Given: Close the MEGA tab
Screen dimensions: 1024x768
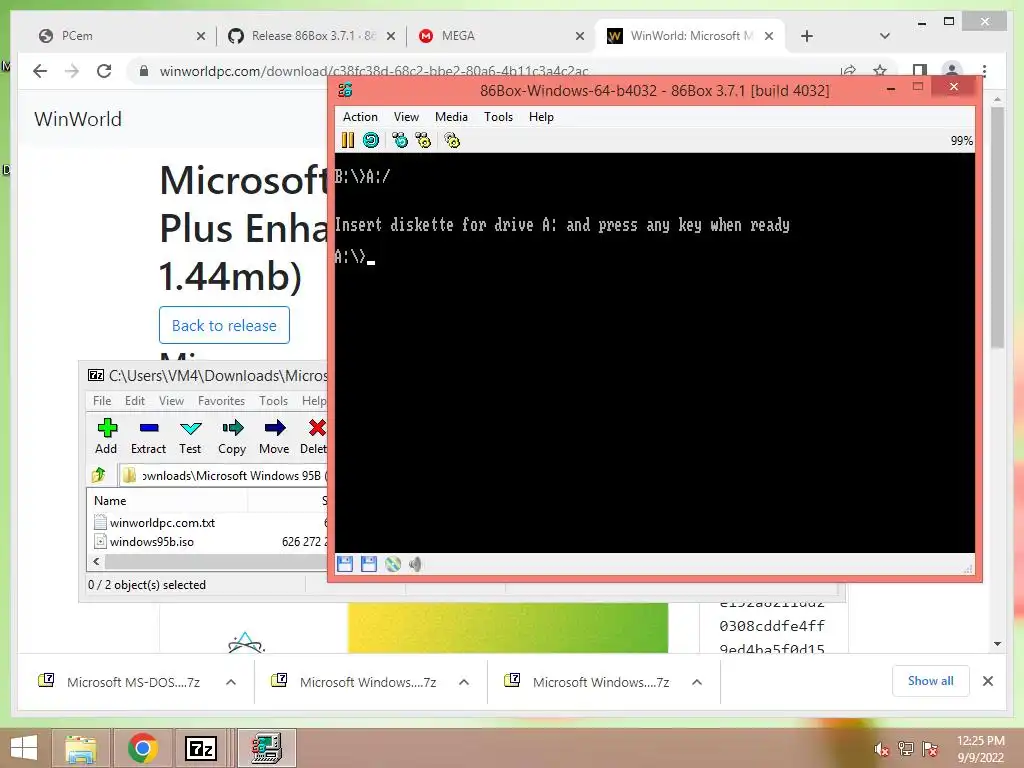Looking at the screenshot, I should [580, 36].
